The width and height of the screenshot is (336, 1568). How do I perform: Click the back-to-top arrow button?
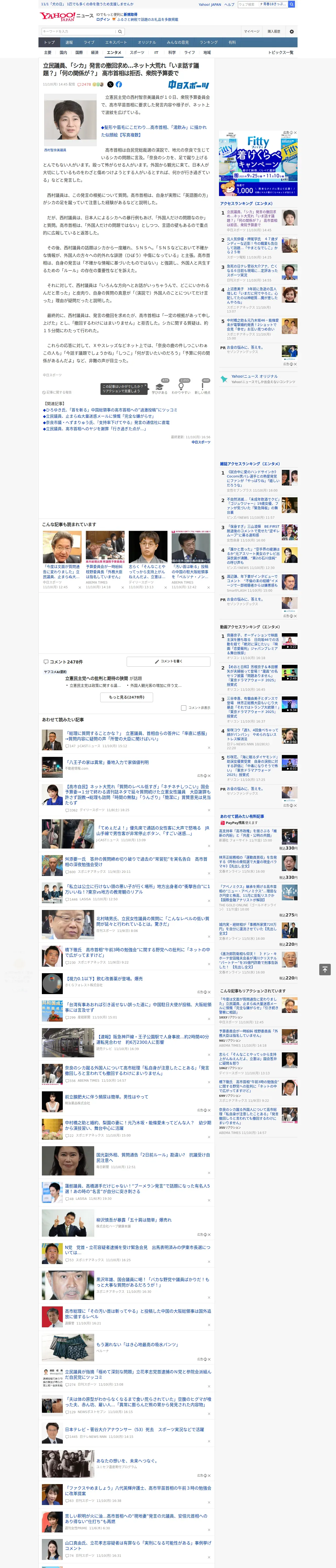click(x=325, y=969)
